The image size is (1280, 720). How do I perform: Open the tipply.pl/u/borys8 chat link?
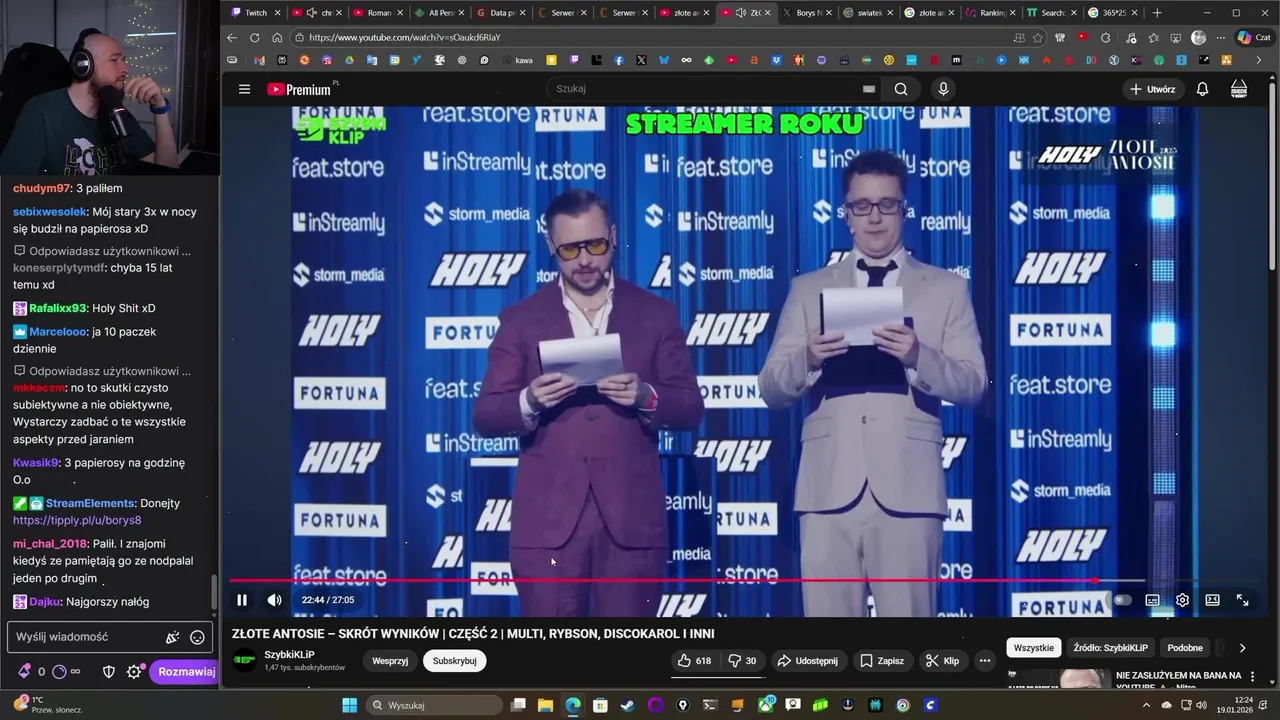(77, 520)
